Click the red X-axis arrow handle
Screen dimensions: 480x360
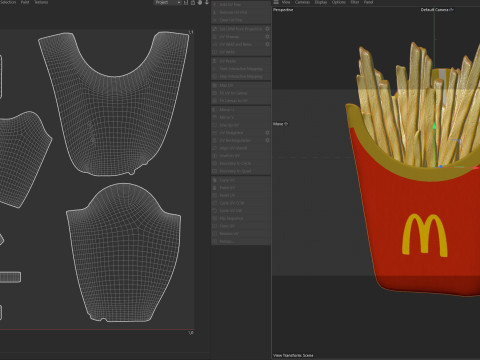tap(476, 168)
